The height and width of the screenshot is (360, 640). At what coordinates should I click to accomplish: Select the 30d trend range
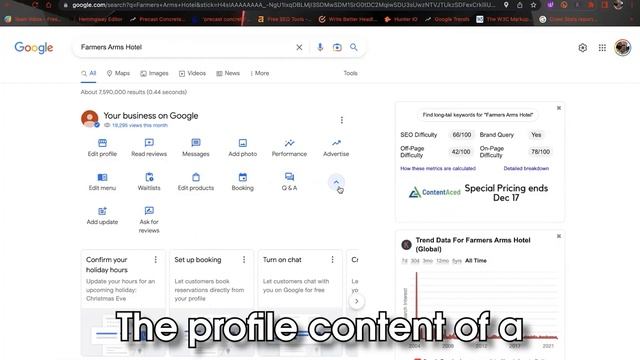point(415,261)
